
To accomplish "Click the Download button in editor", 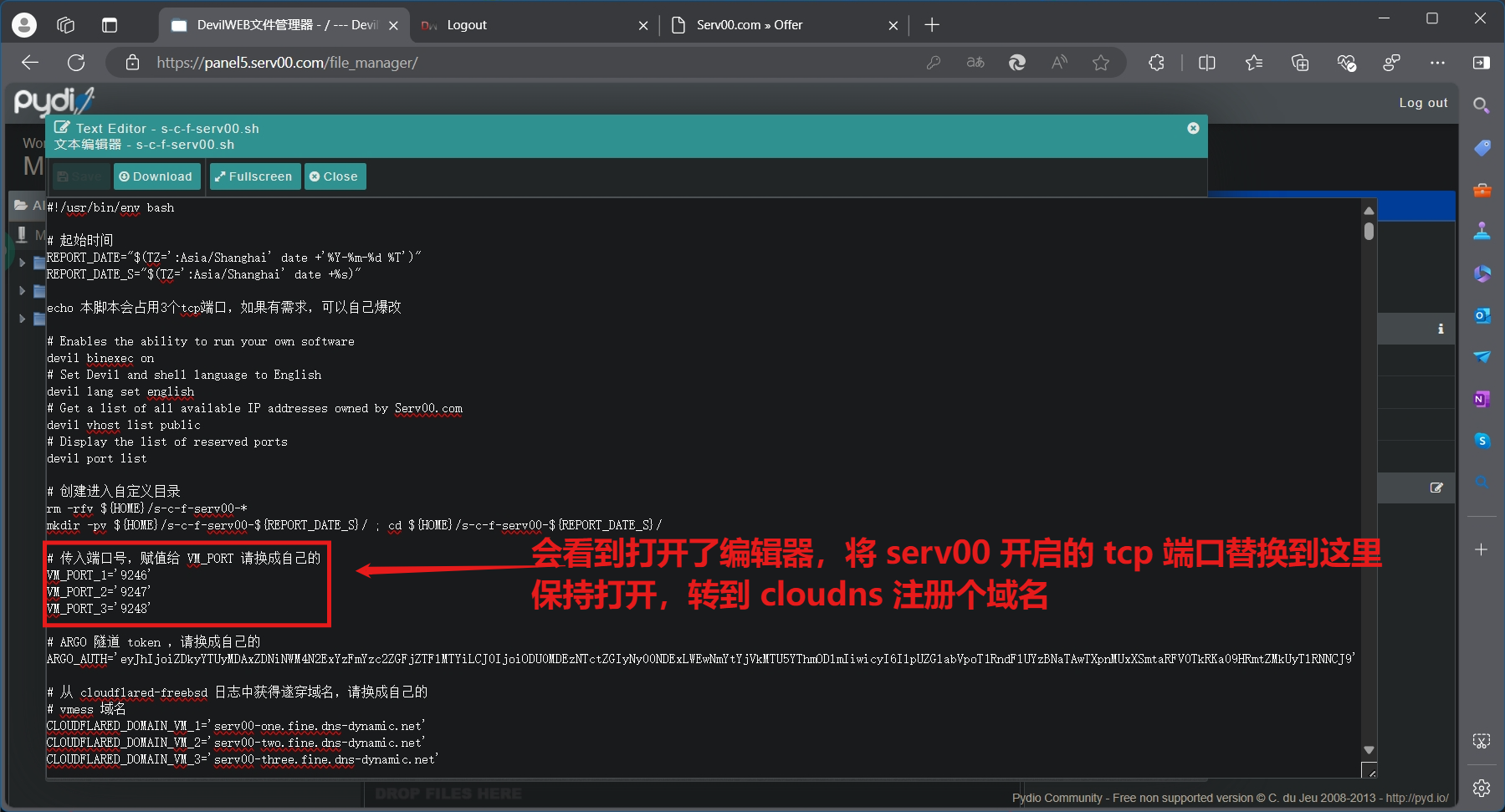I will (x=156, y=176).
